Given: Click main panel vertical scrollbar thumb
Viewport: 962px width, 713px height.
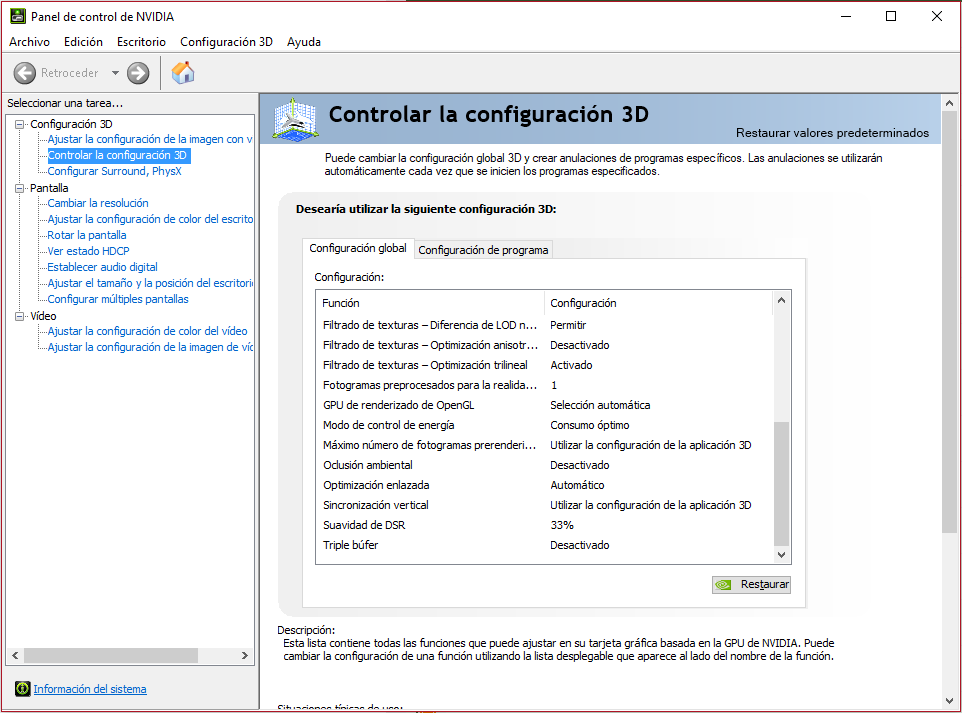Looking at the screenshot, I should [949, 323].
